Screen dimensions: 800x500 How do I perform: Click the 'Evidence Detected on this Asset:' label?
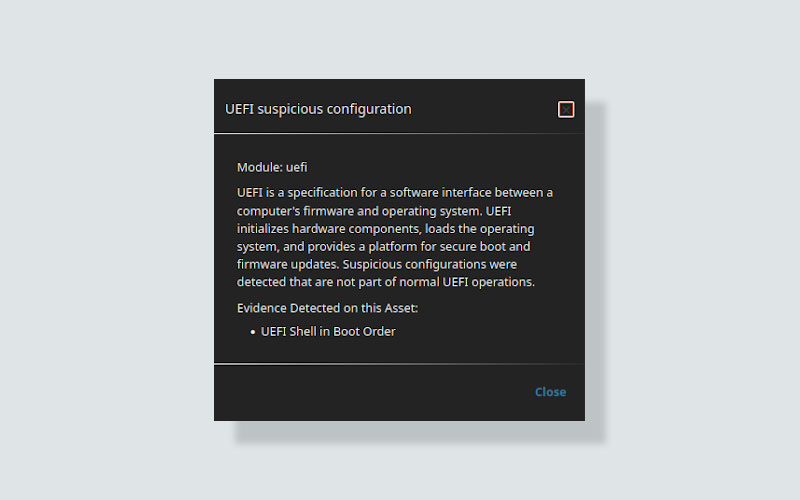click(x=327, y=308)
